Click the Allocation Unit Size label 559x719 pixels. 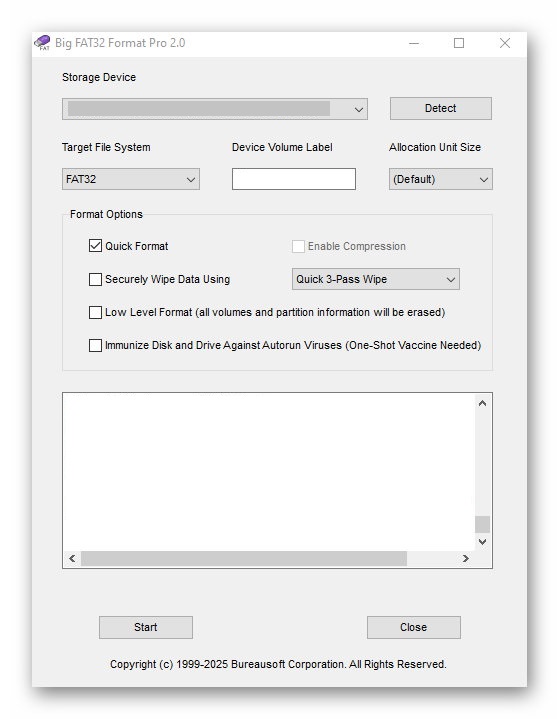click(435, 147)
